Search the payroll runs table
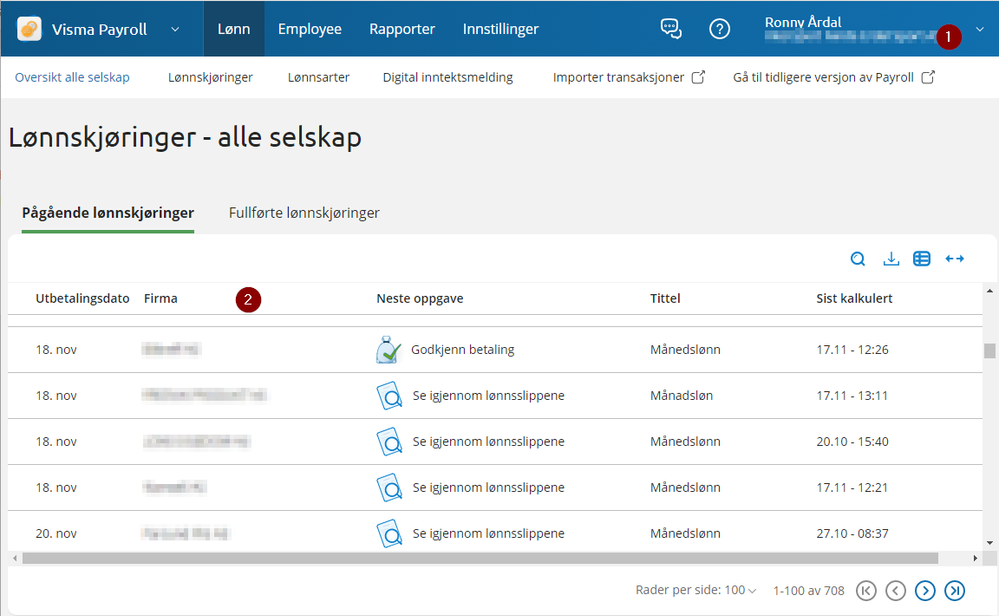 858,259
